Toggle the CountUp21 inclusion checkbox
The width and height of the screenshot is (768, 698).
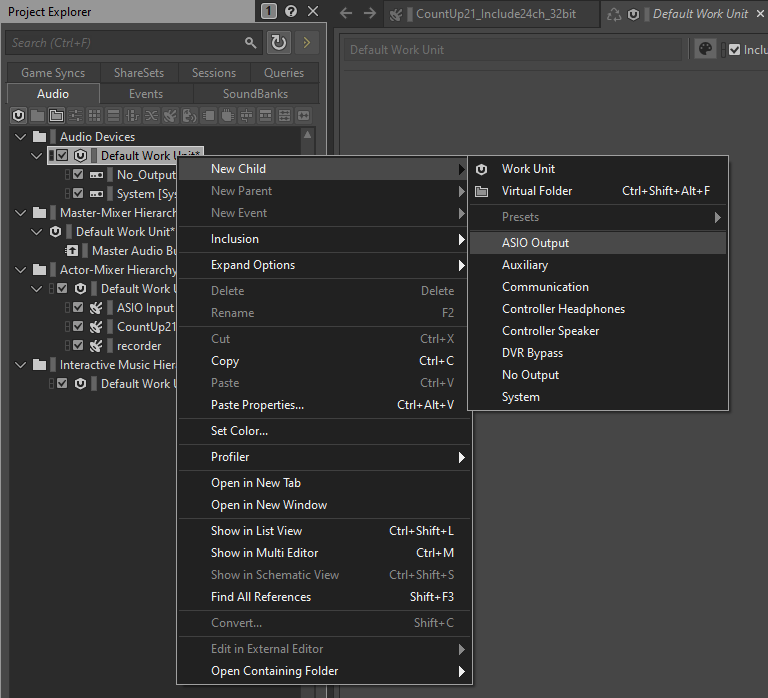tap(78, 326)
